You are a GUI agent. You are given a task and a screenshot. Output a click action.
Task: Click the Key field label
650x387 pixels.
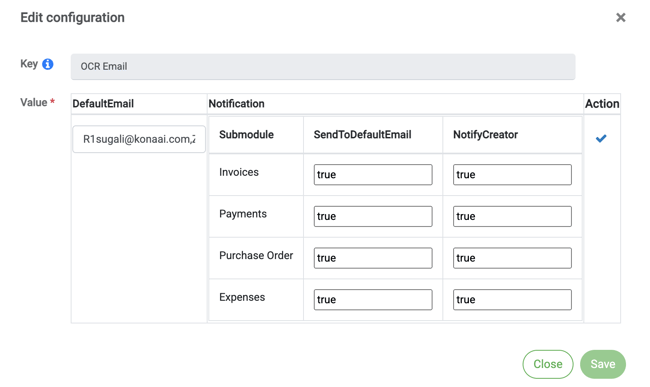point(29,64)
